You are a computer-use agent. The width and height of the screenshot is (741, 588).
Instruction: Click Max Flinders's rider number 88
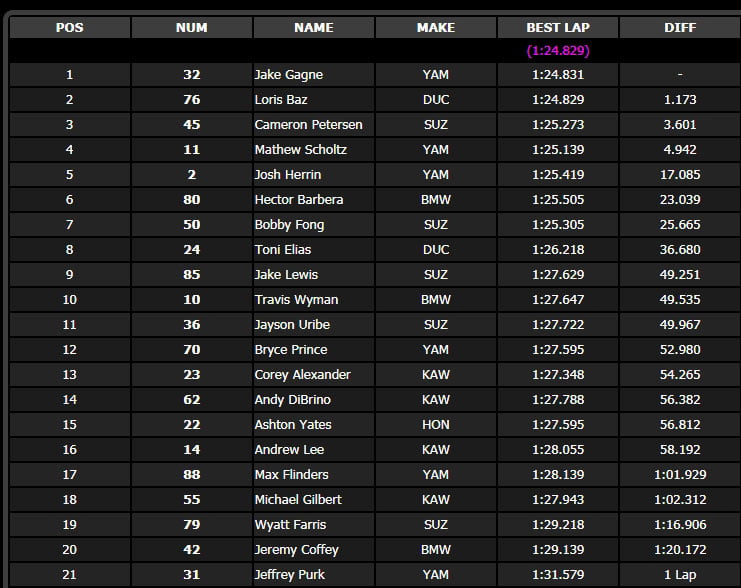pos(191,475)
